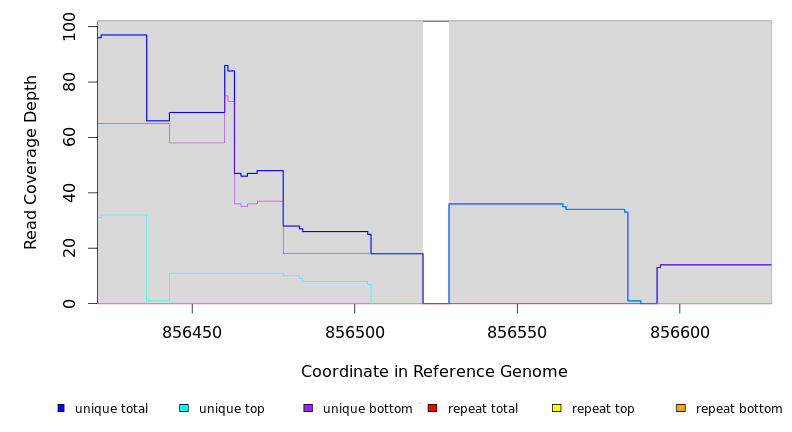Click the white gap in the coverage plot
The image size is (792, 432).
click(x=436, y=160)
